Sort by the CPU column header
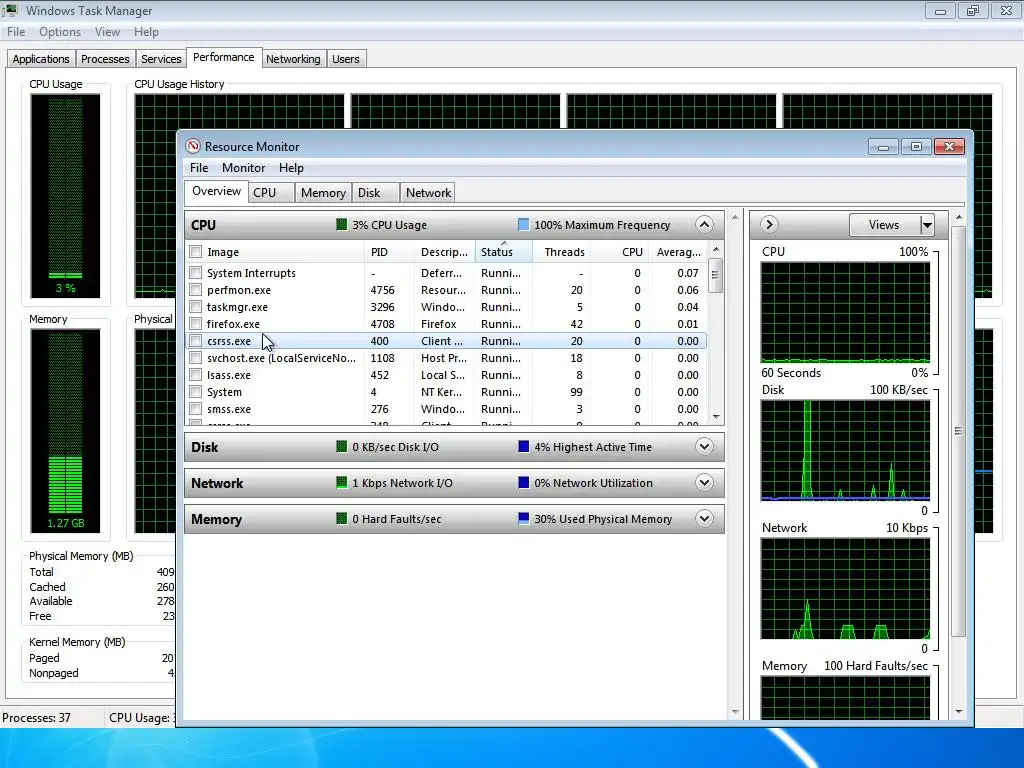This screenshot has height=768, width=1024. (x=620, y=252)
